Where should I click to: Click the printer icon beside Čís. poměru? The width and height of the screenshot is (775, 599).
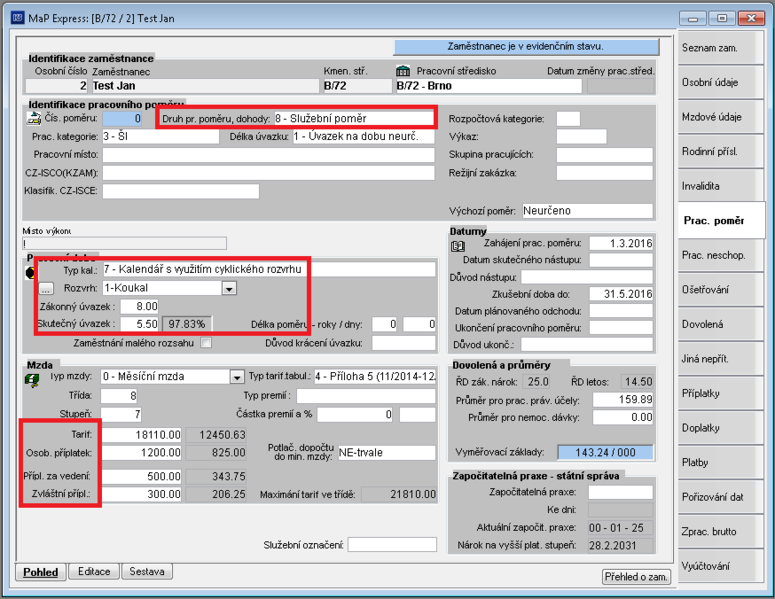pyautogui.click(x=34, y=118)
